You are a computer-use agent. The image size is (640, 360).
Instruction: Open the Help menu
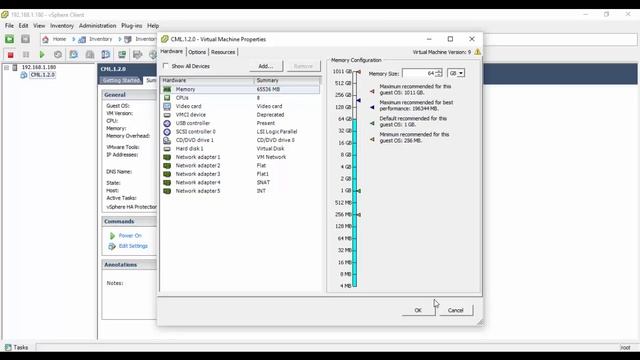153,26
